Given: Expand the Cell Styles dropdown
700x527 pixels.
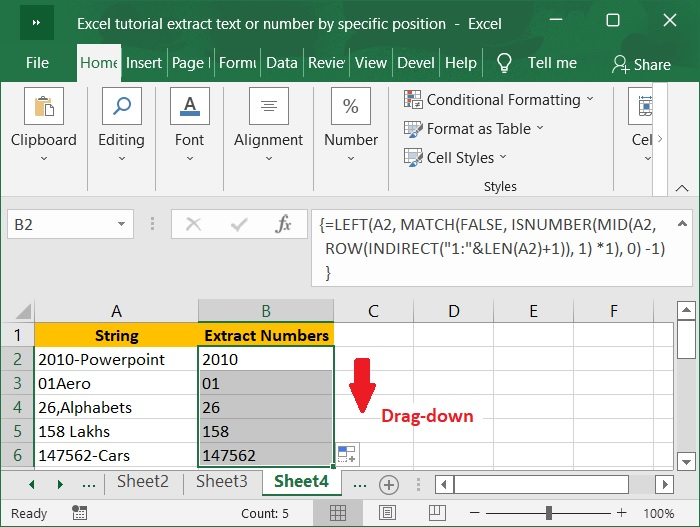Looking at the screenshot, I should (x=455, y=158).
